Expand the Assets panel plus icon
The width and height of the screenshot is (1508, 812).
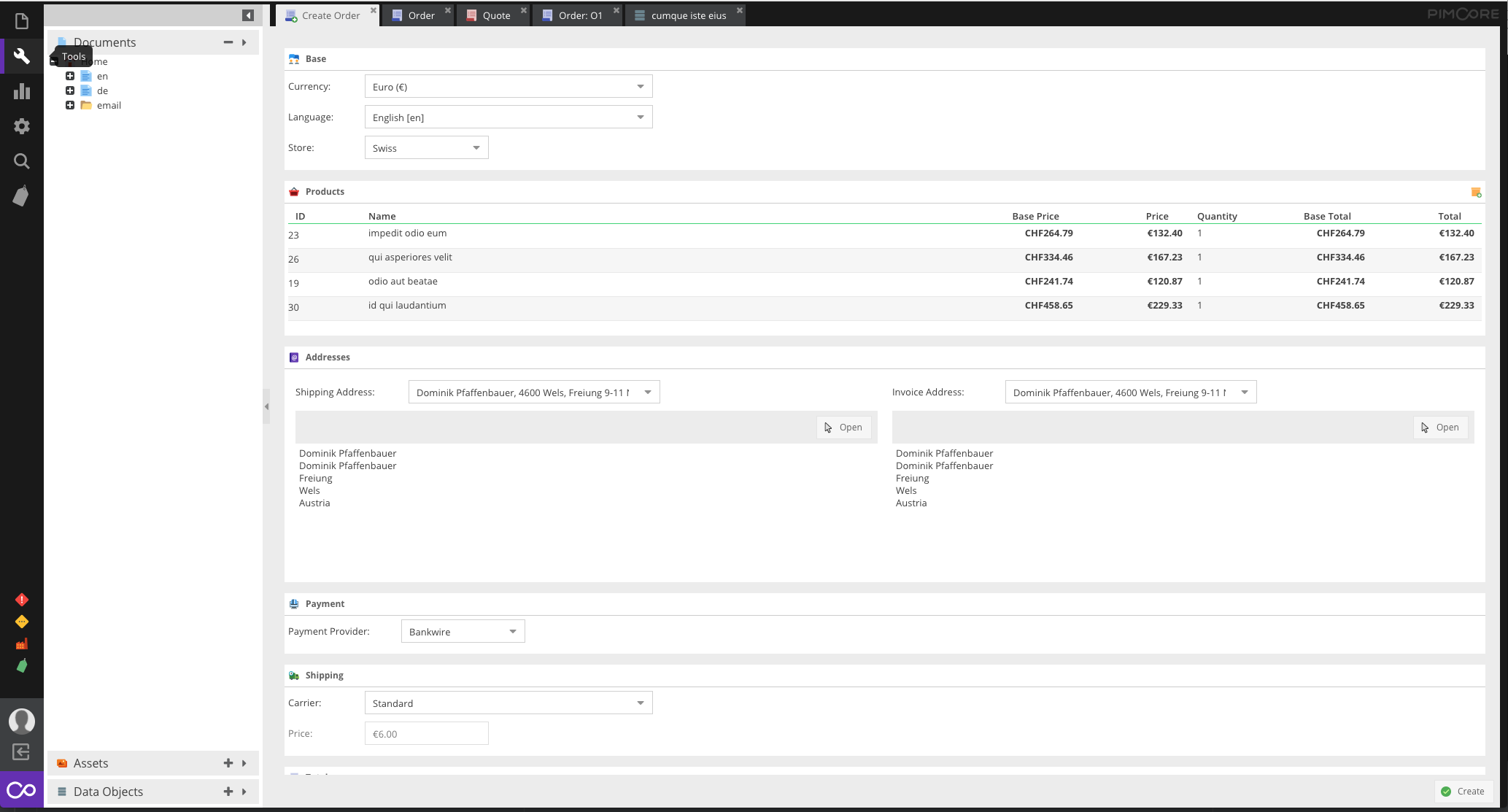pyautogui.click(x=228, y=763)
